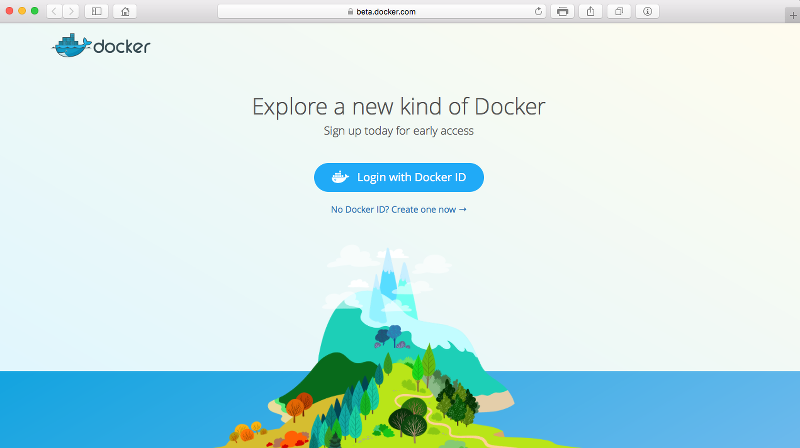Go forward with Safari's forward arrow
Screen dimensions: 800x448
71,11
